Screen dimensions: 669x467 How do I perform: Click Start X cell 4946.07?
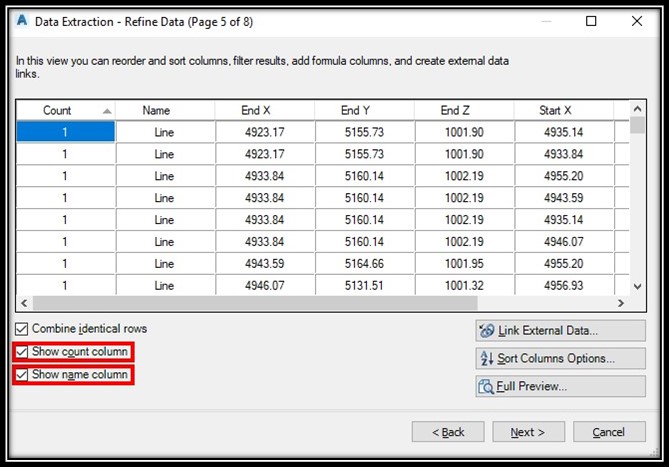564,242
